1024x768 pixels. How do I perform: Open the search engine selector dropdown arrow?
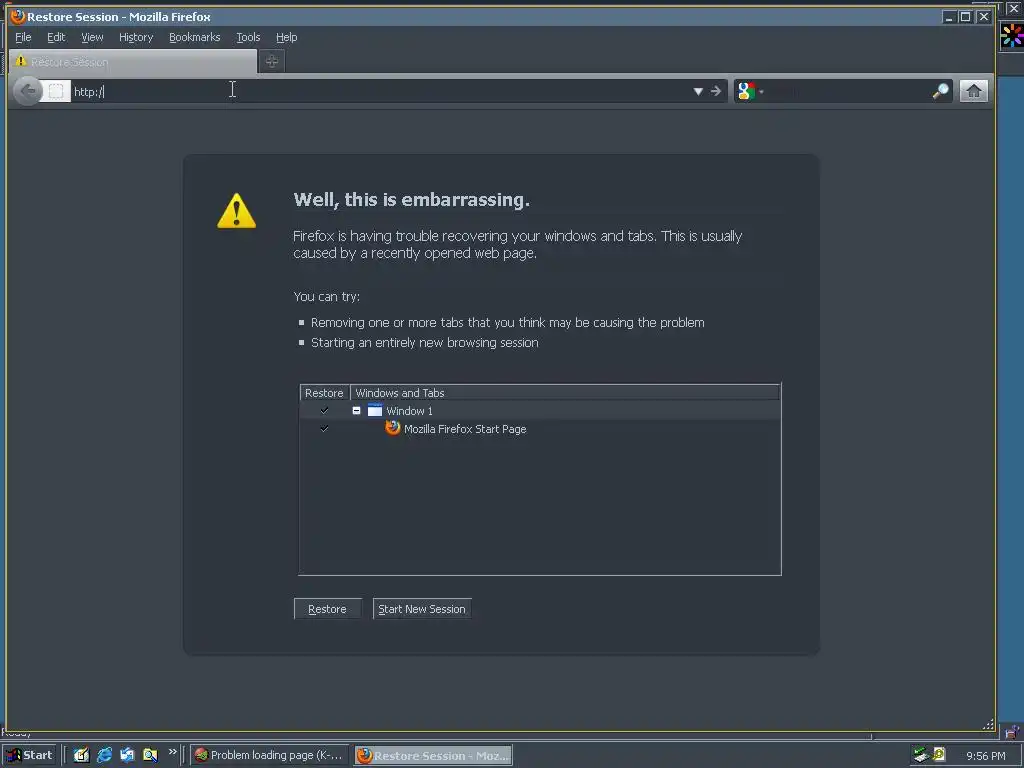point(761,91)
